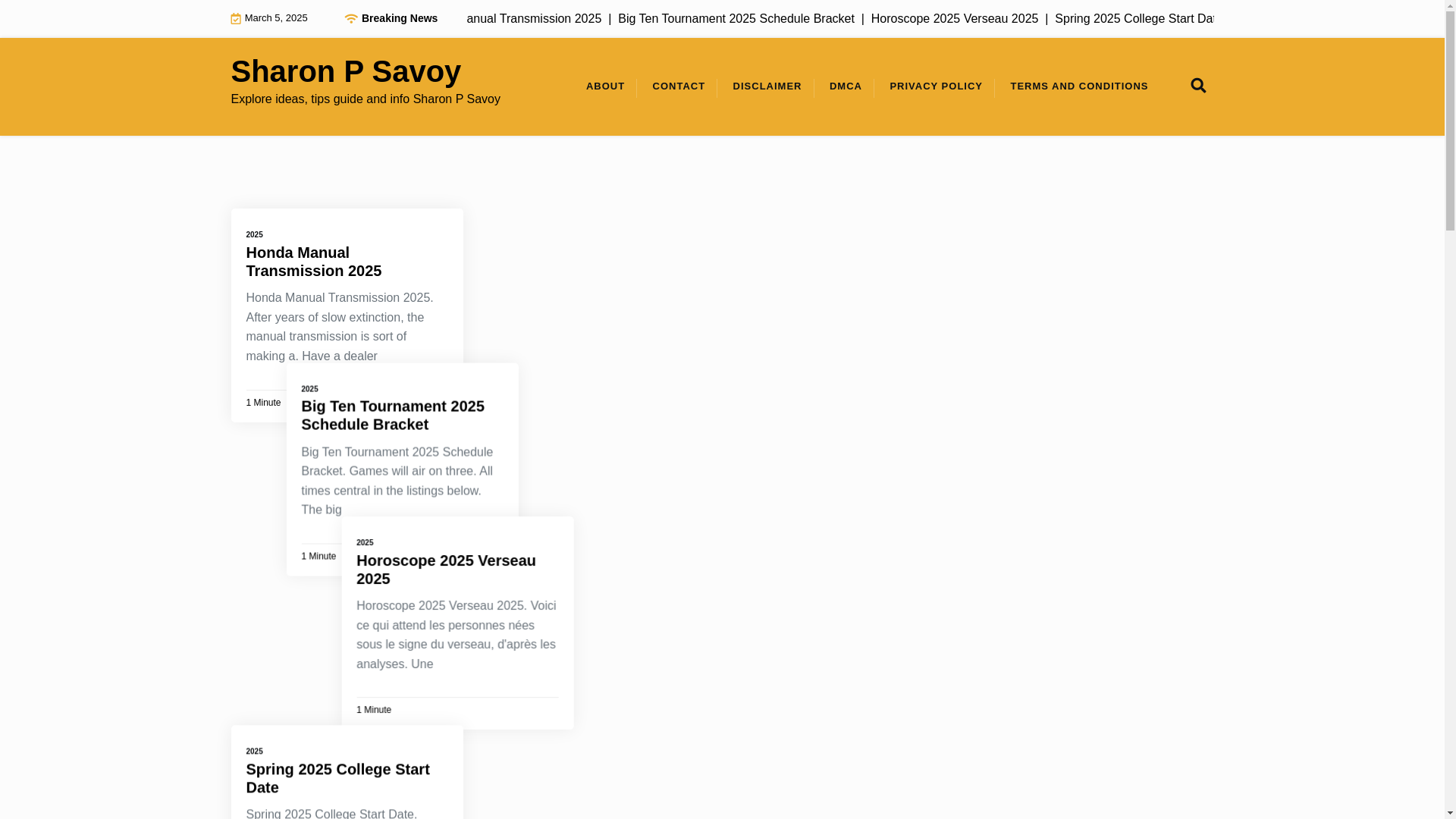This screenshot has width=1456, height=819.
Task: Select DMCA in the navigation
Action: click(846, 86)
